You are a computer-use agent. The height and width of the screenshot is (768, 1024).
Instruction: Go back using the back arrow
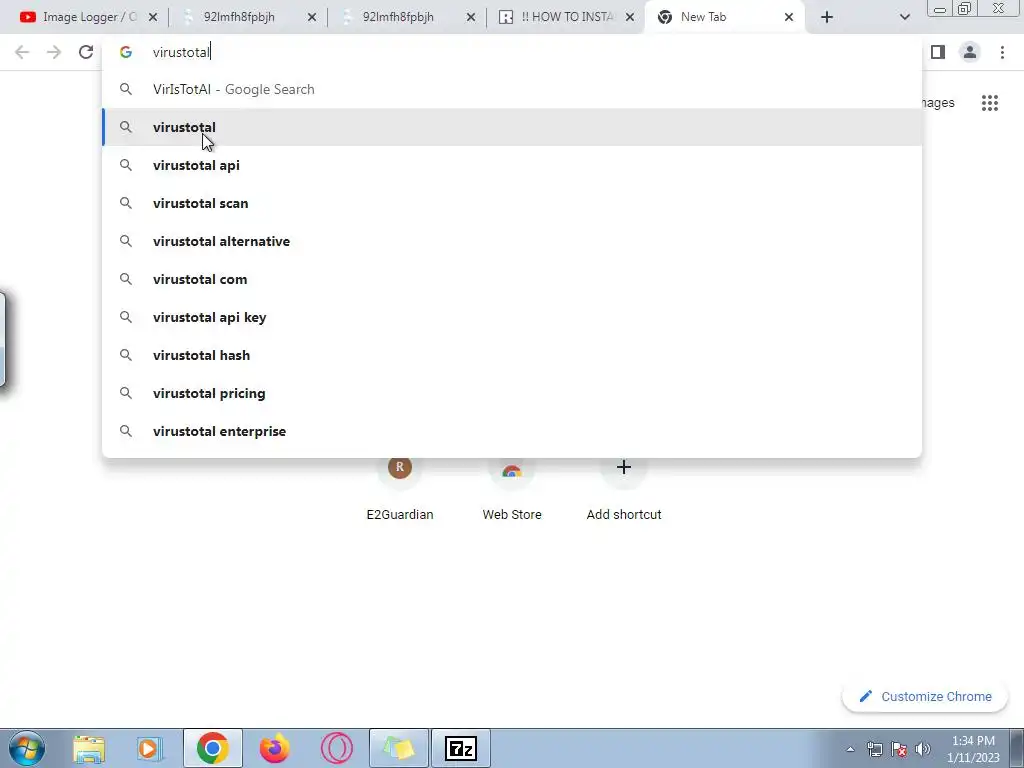[22, 52]
